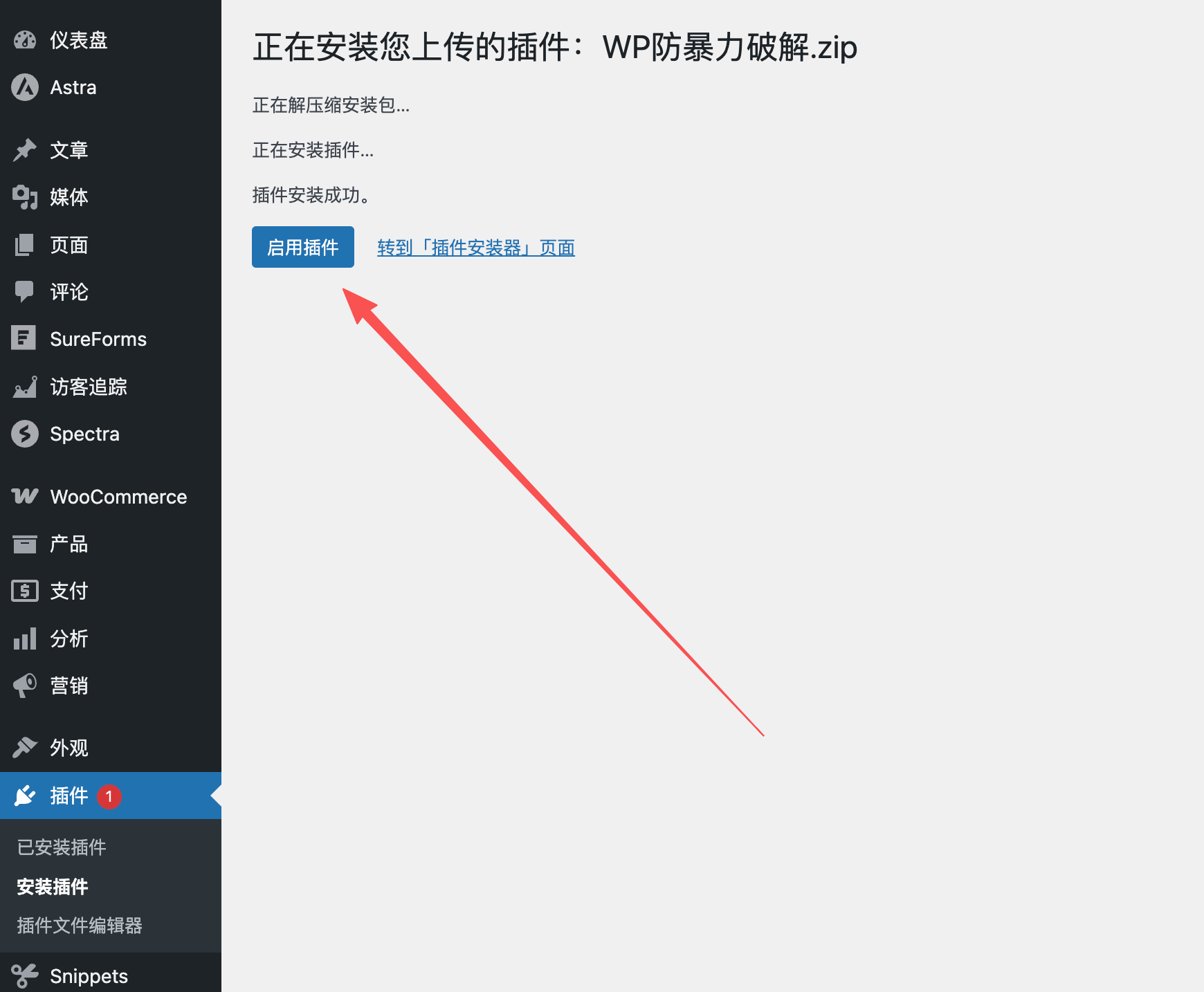Open the 分析 menu

pos(69,639)
